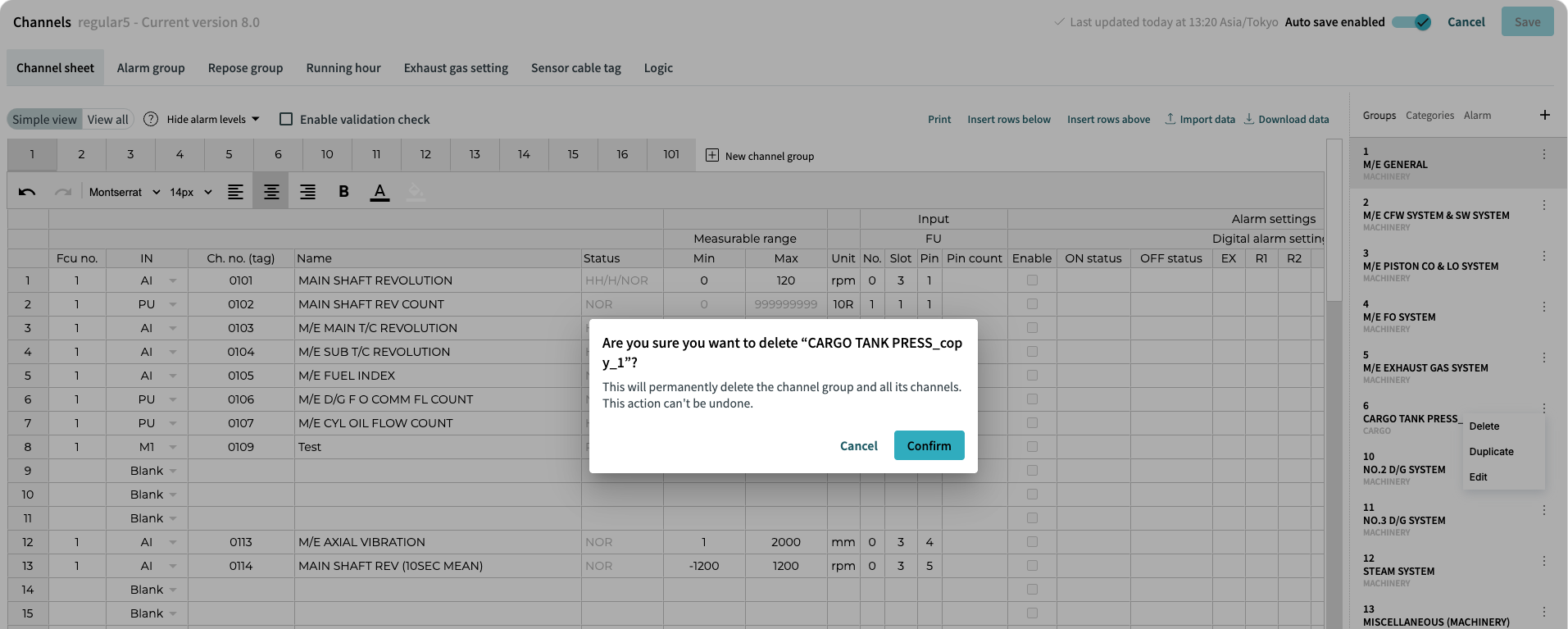Switch to Alarm group tab
This screenshot has height=629, width=1568.
click(151, 68)
